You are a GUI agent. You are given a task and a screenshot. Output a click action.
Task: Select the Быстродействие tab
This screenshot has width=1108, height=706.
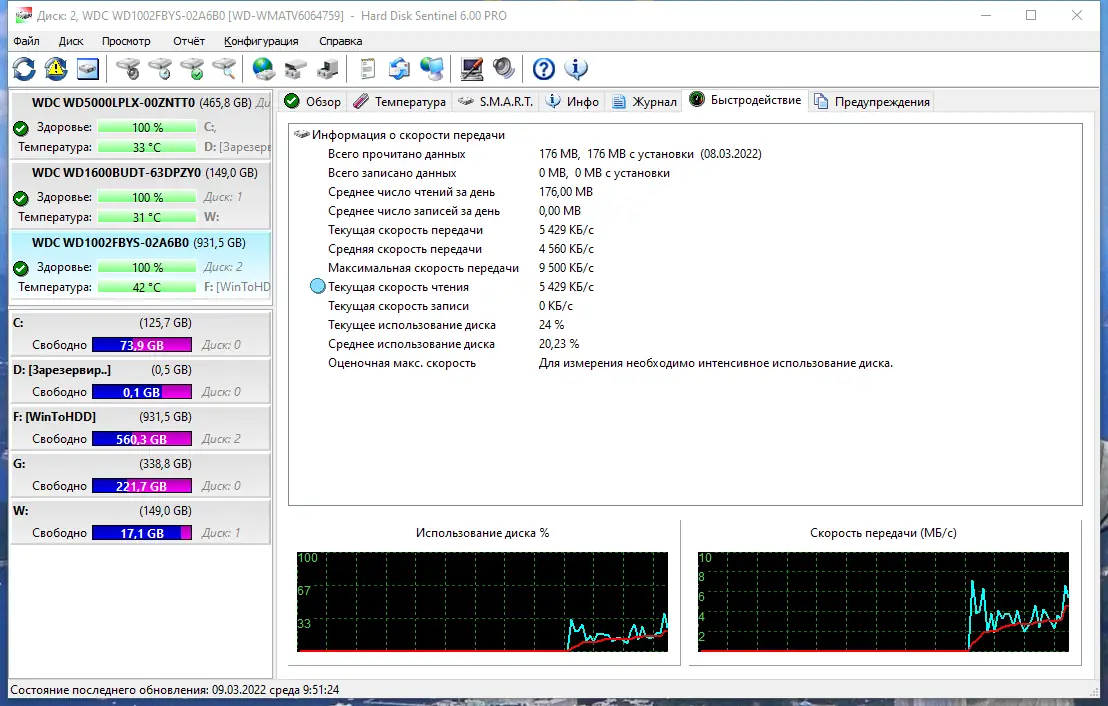(x=745, y=100)
